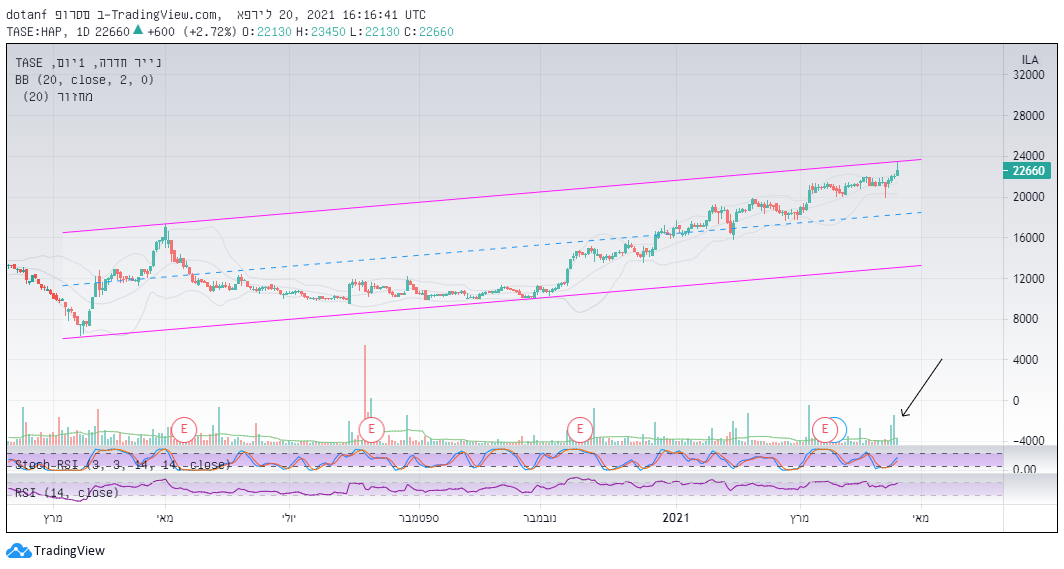This screenshot has width=1064, height=569.
Task: Click the -4000 price axis label
Action: [x=1029, y=441]
